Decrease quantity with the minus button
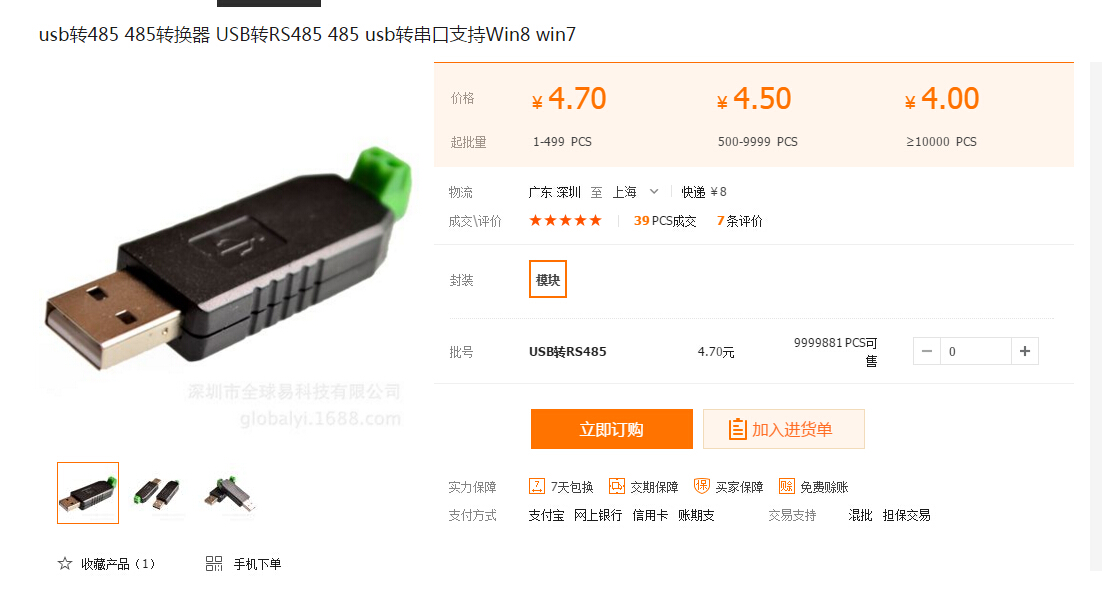 point(927,351)
